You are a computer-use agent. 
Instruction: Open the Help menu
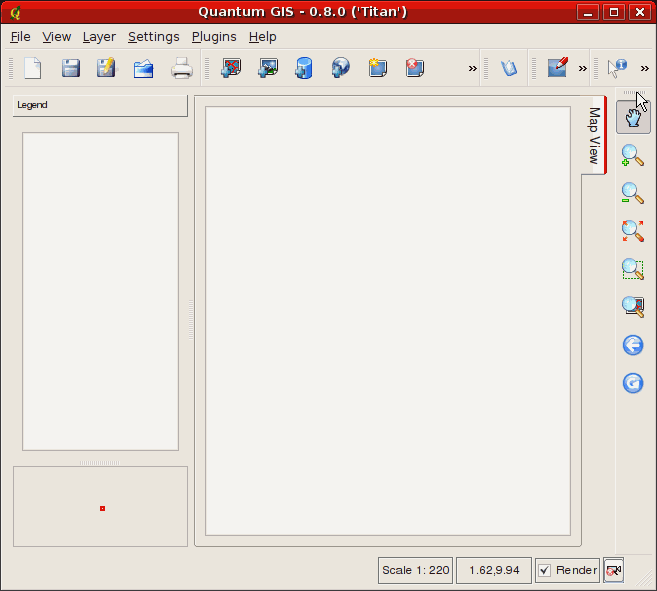click(x=263, y=37)
